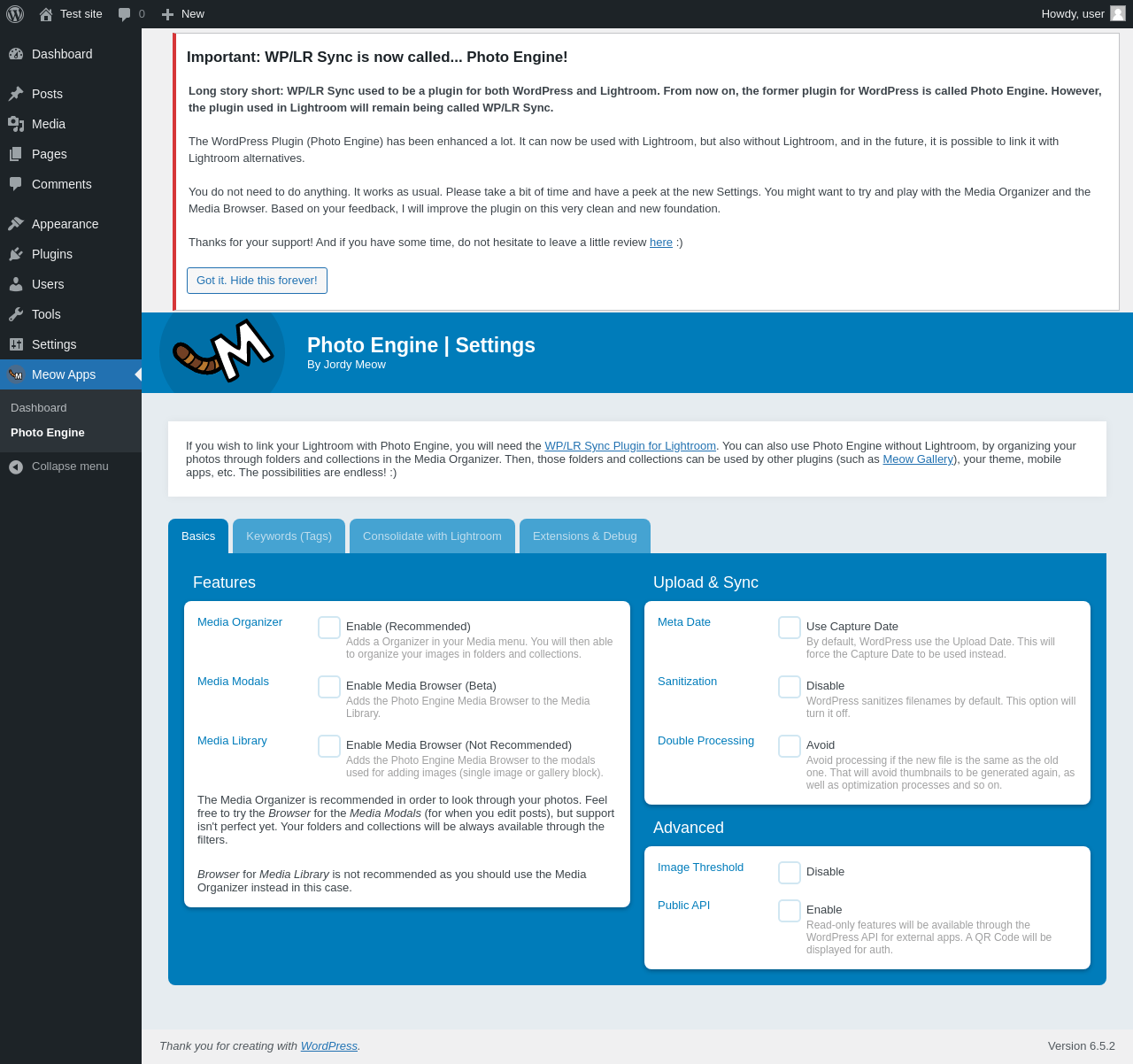Click the Media Library label
1133x1064 pixels.
(232, 741)
